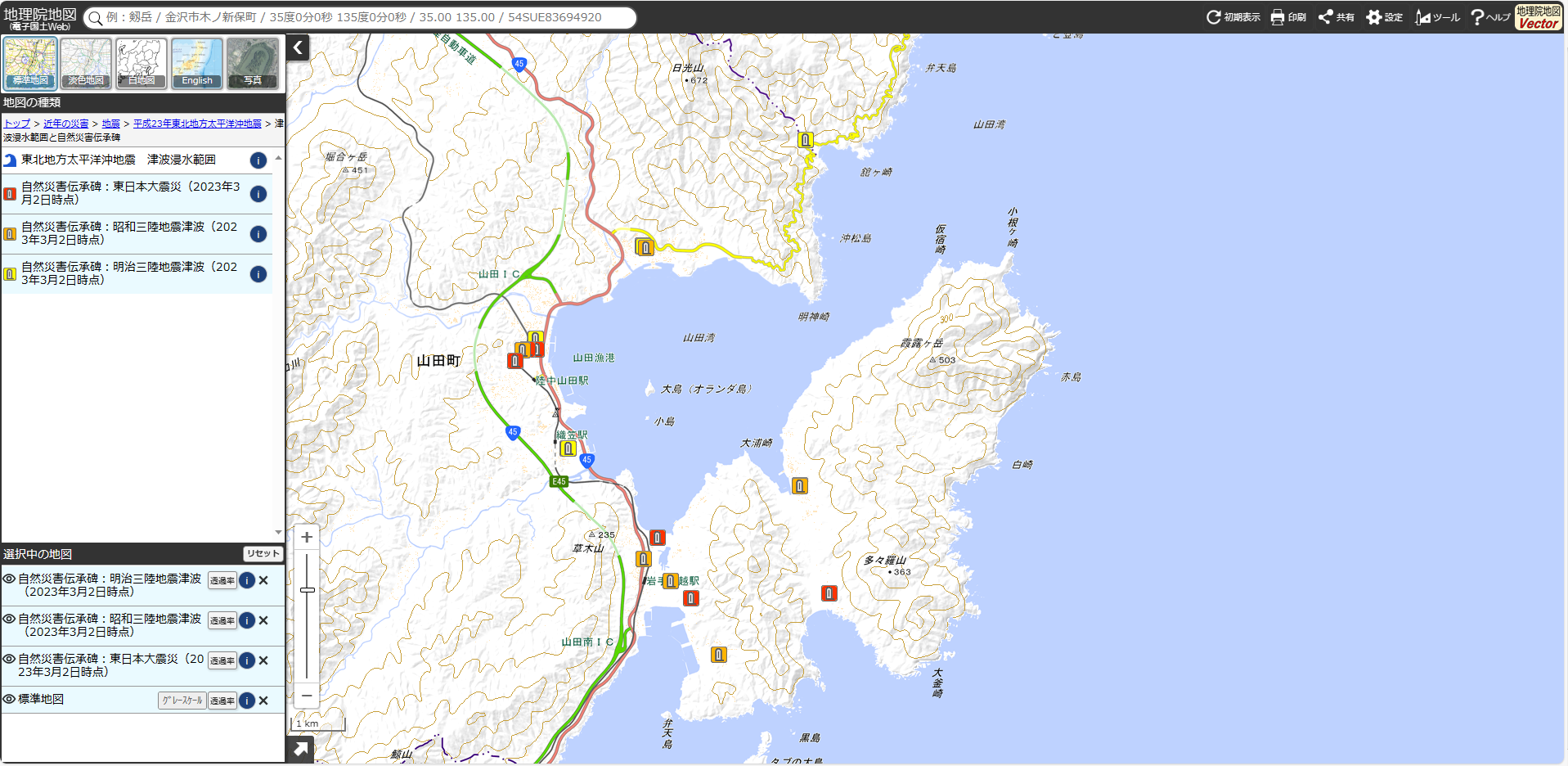The width and height of the screenshot is (1568, 766).
Task: Click the yellow monument marker near 織笠駅
Action: tap(568, 448)
